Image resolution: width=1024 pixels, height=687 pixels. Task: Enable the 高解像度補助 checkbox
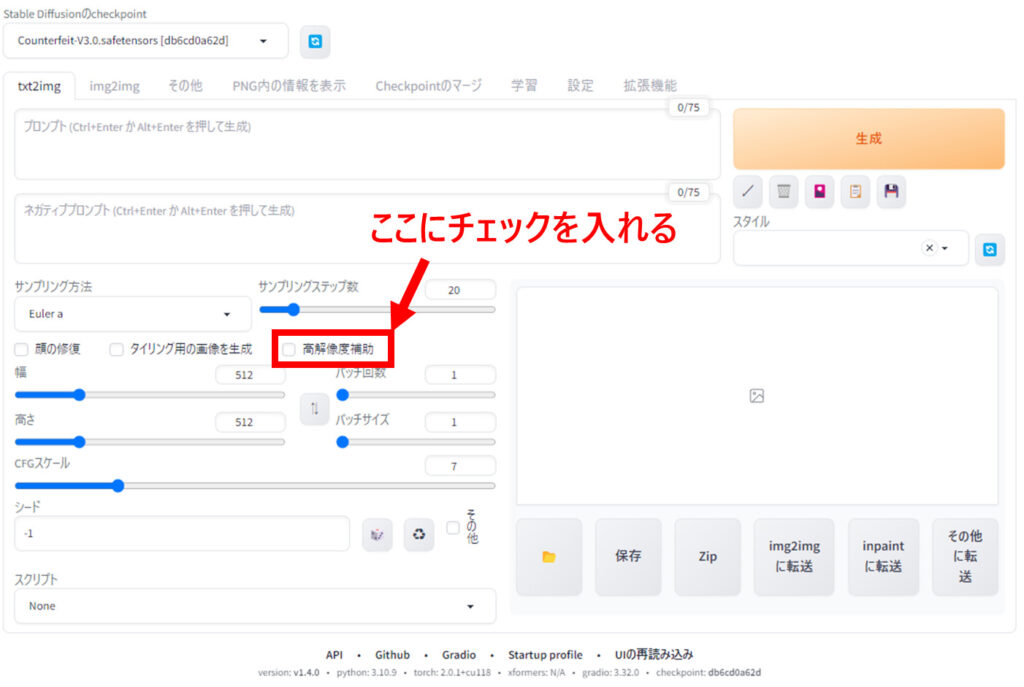(289, 350)
